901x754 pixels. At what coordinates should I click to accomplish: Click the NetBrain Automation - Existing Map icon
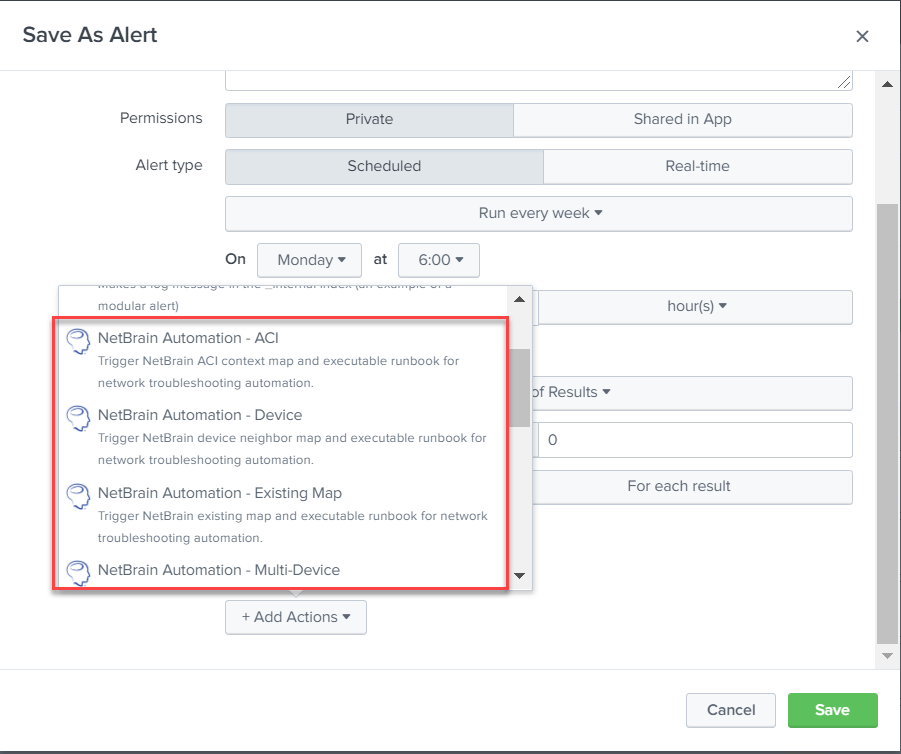click(x=78, y=495)
